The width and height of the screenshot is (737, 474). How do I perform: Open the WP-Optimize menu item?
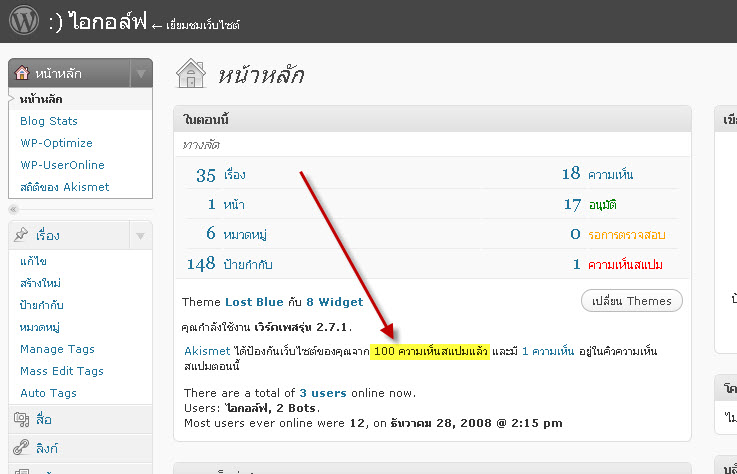pos(56,143)
